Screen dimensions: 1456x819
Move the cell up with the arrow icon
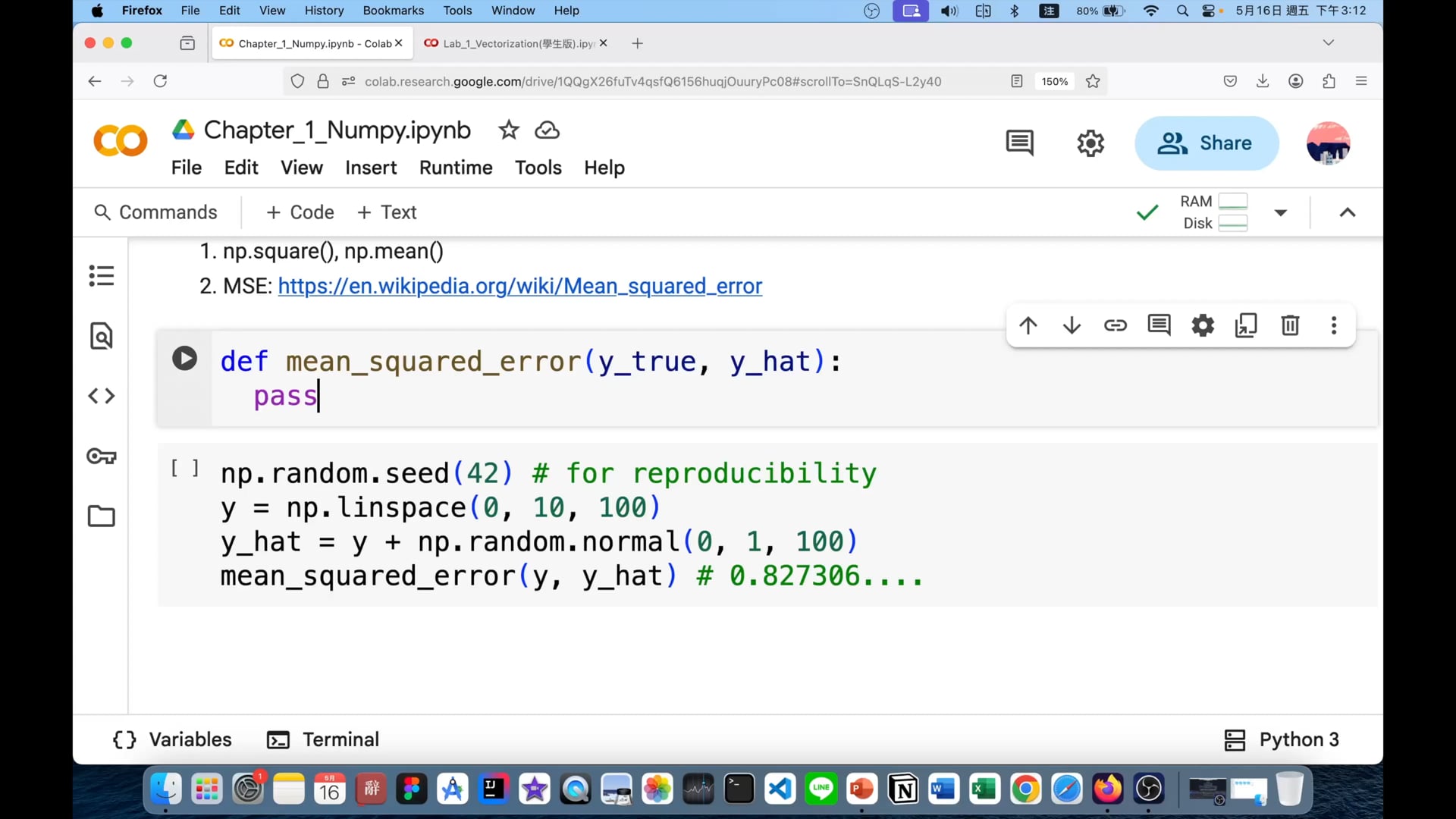(x=1028, y=326)
